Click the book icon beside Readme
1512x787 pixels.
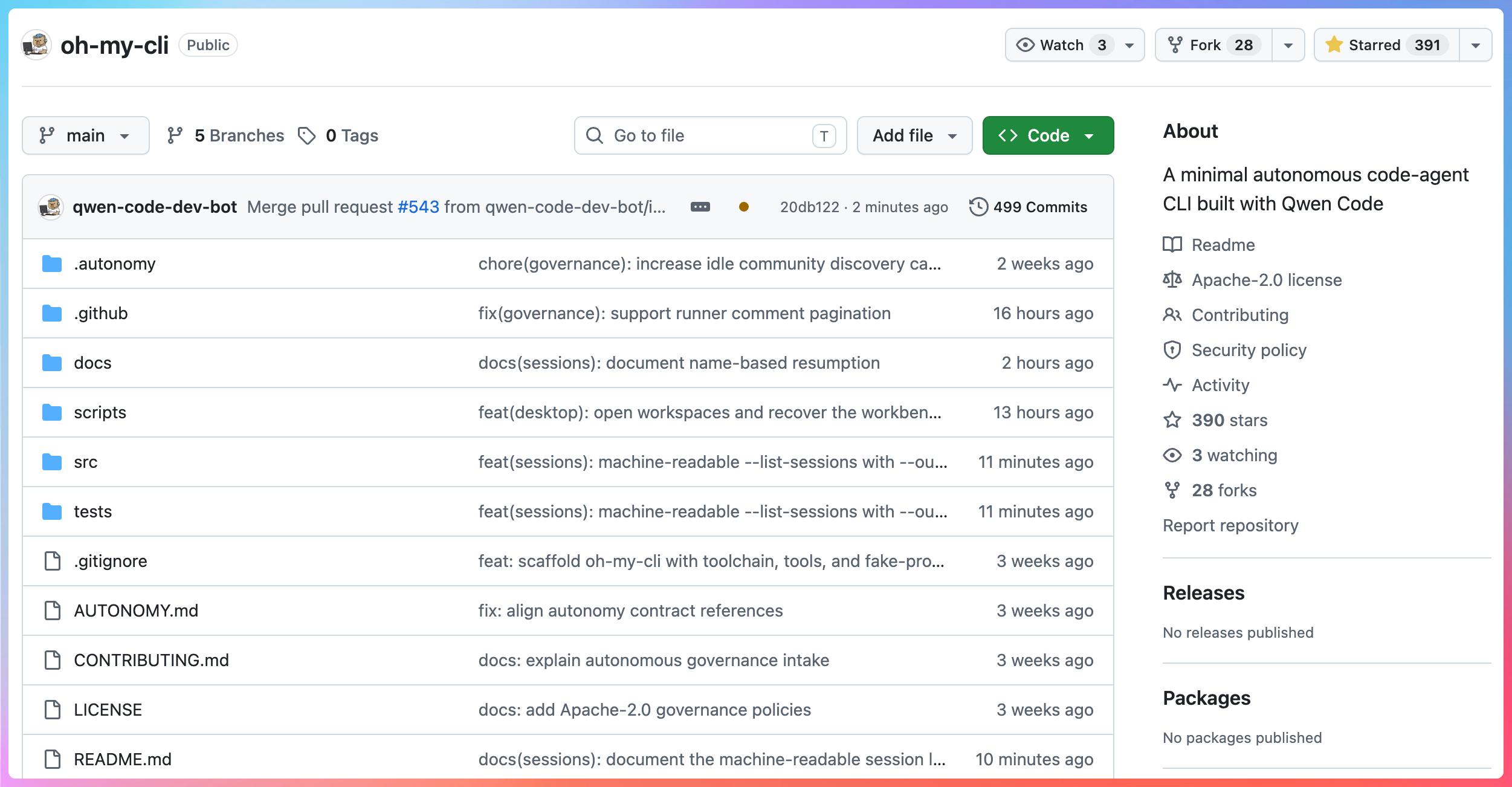1172,245
